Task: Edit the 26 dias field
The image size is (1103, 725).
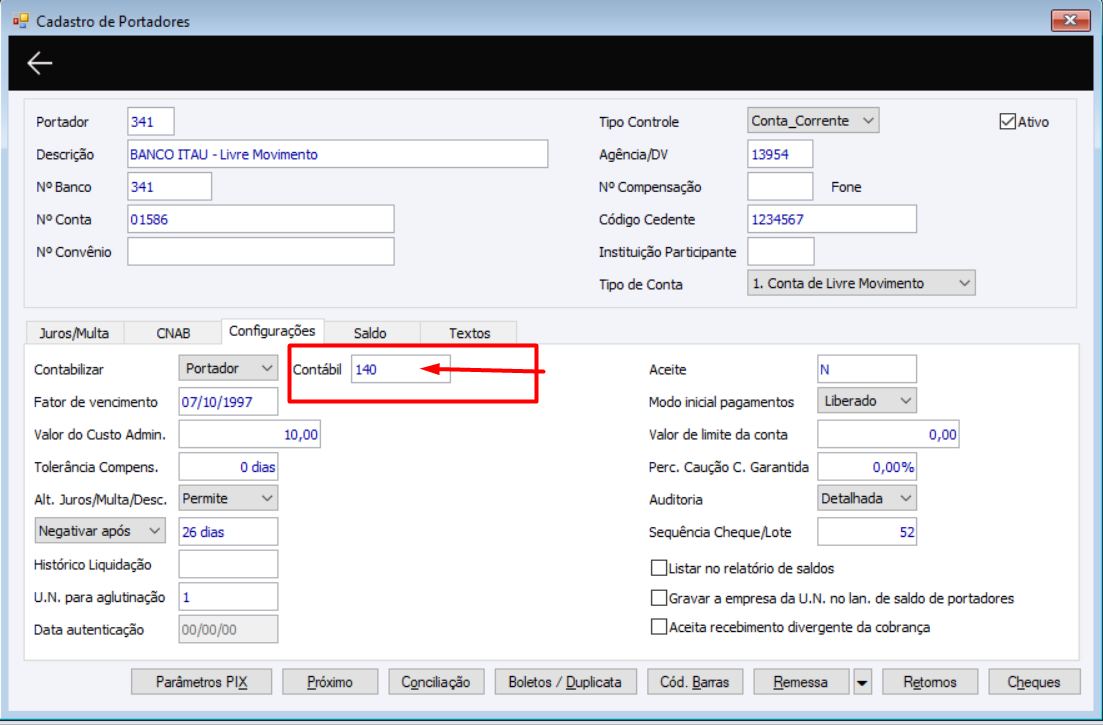Action: pos(228,532)
